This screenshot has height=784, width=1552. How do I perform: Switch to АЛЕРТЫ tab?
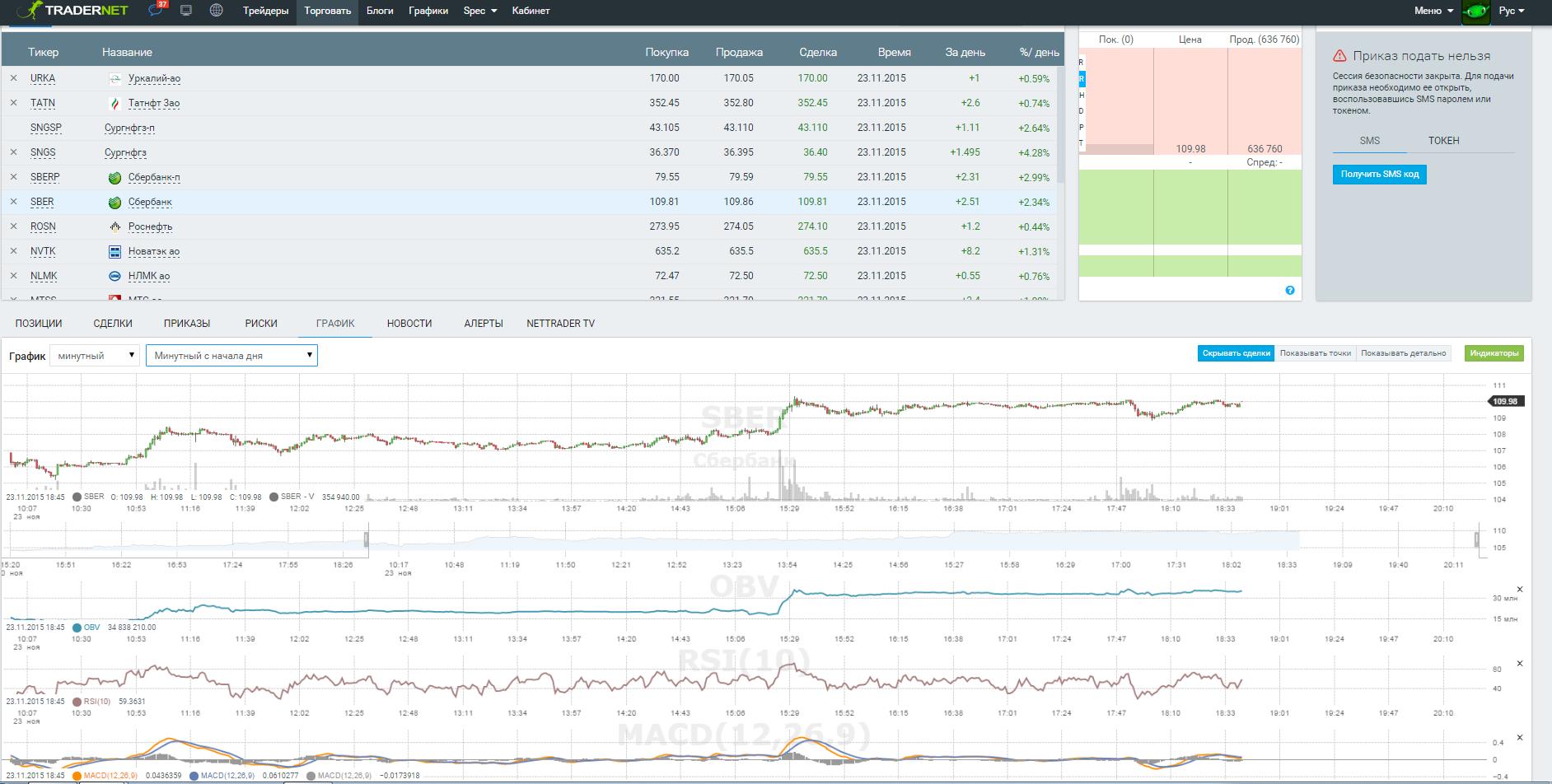coord(484,324)
